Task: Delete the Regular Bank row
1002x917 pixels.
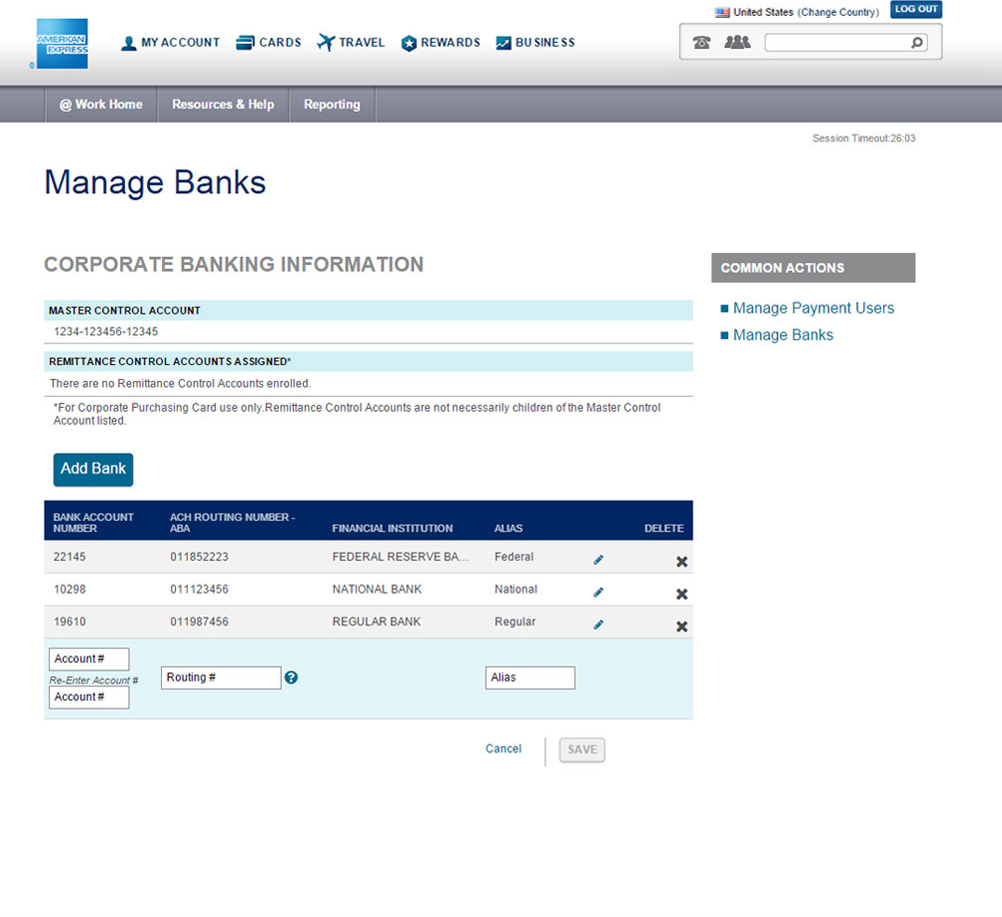Action: [682, 627]
